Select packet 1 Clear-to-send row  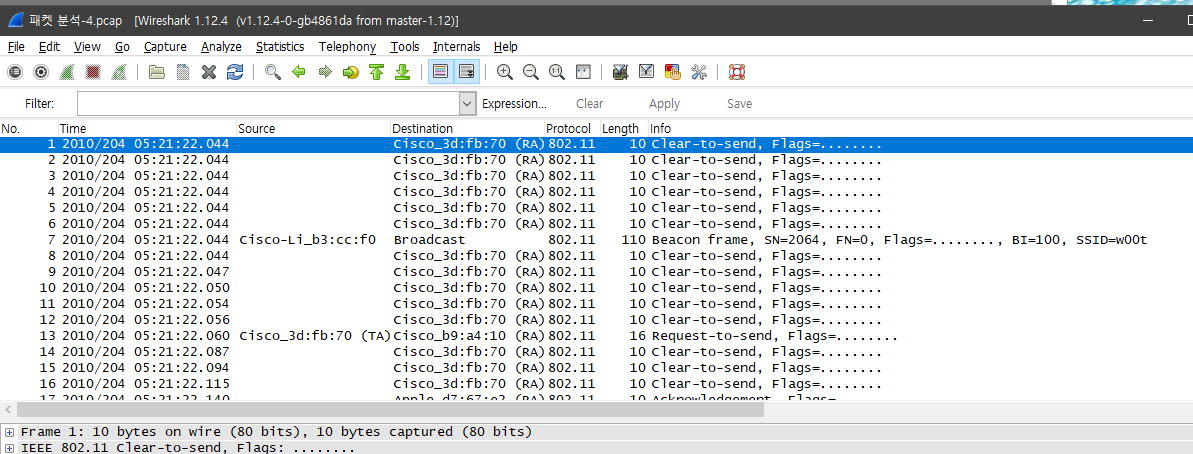point(596,144)
